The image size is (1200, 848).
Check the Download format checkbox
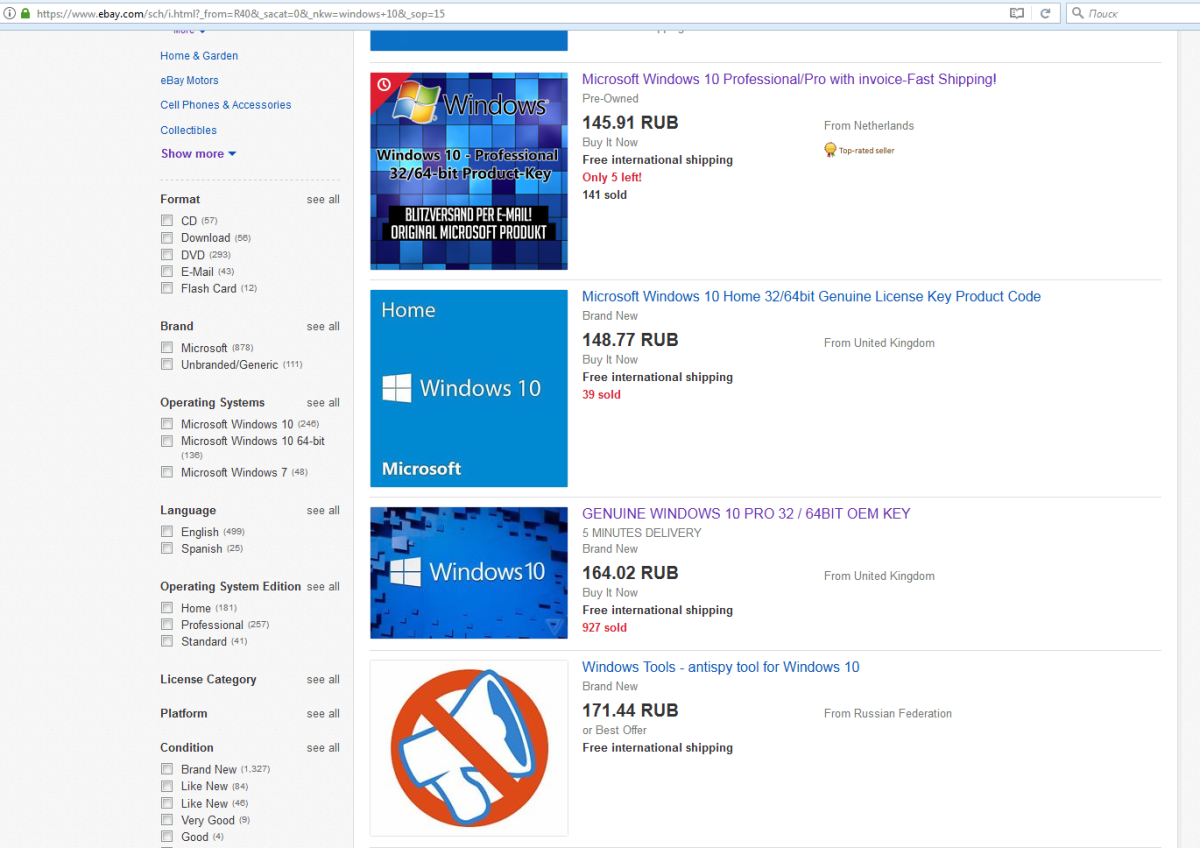(167, 237)
